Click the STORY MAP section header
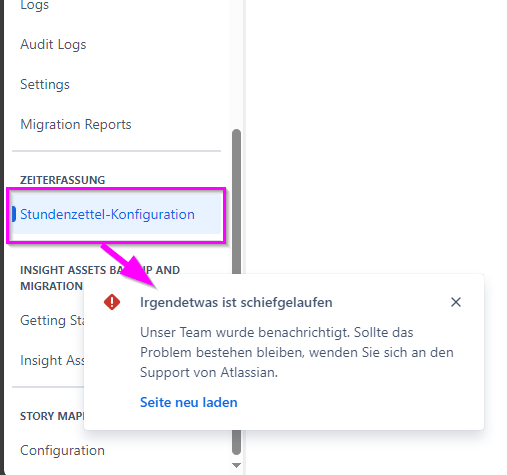Image resolution: width=507 pixels, height=475 pixels. tap(52, 416)
